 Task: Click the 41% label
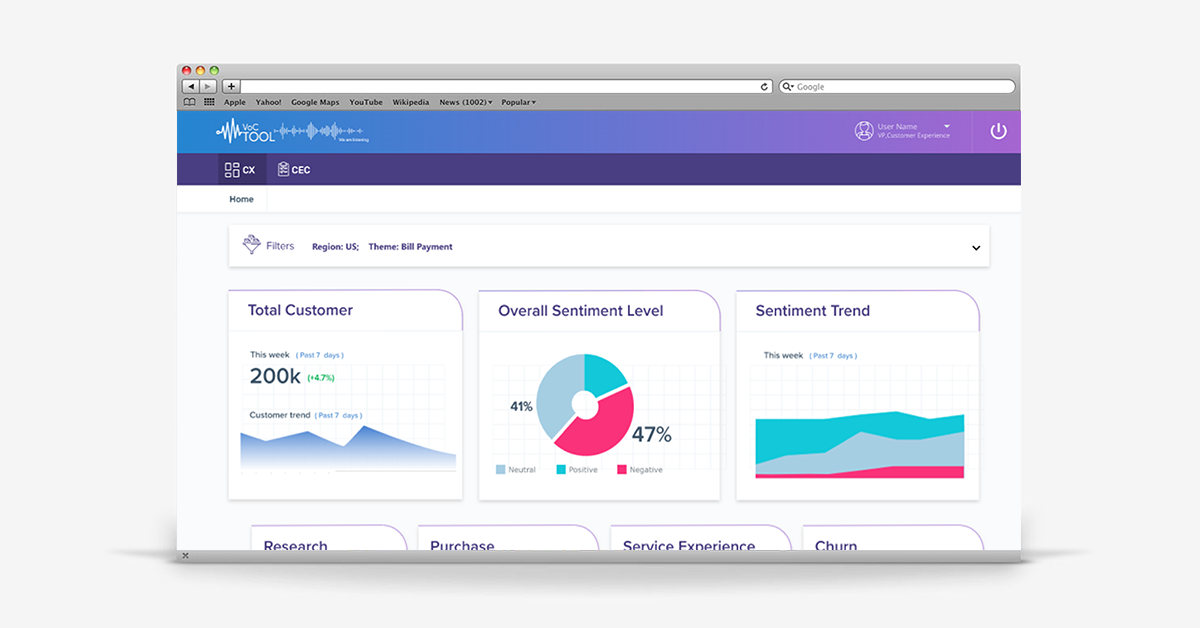(x=521, y=406)
